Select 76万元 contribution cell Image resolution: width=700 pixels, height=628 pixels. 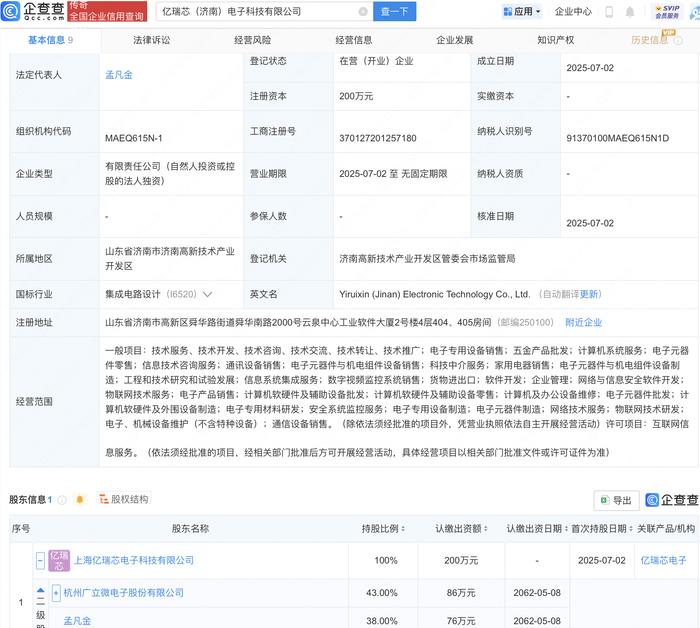pos(461,621)
